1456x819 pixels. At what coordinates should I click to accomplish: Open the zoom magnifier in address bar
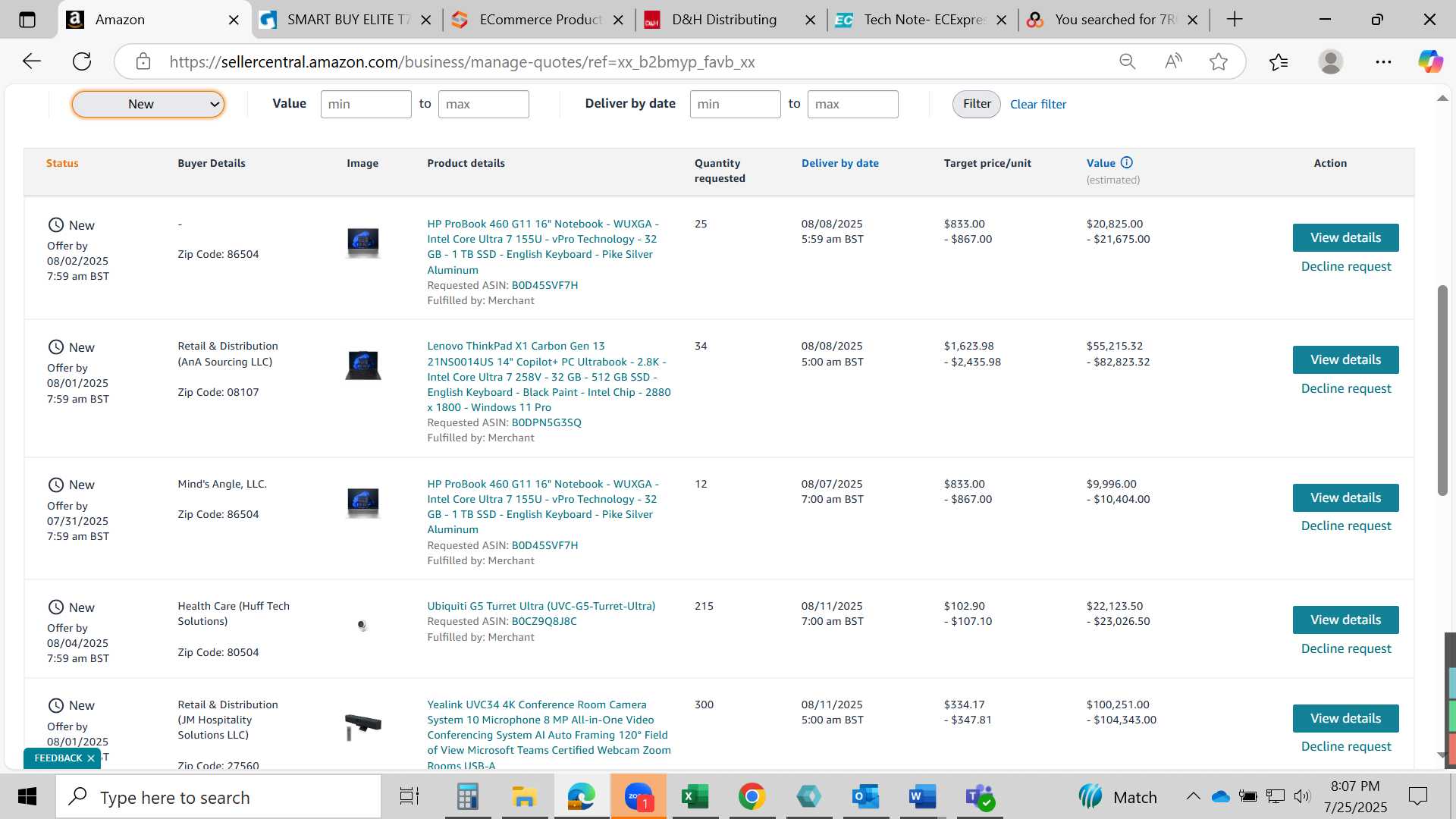[1128, 61]
